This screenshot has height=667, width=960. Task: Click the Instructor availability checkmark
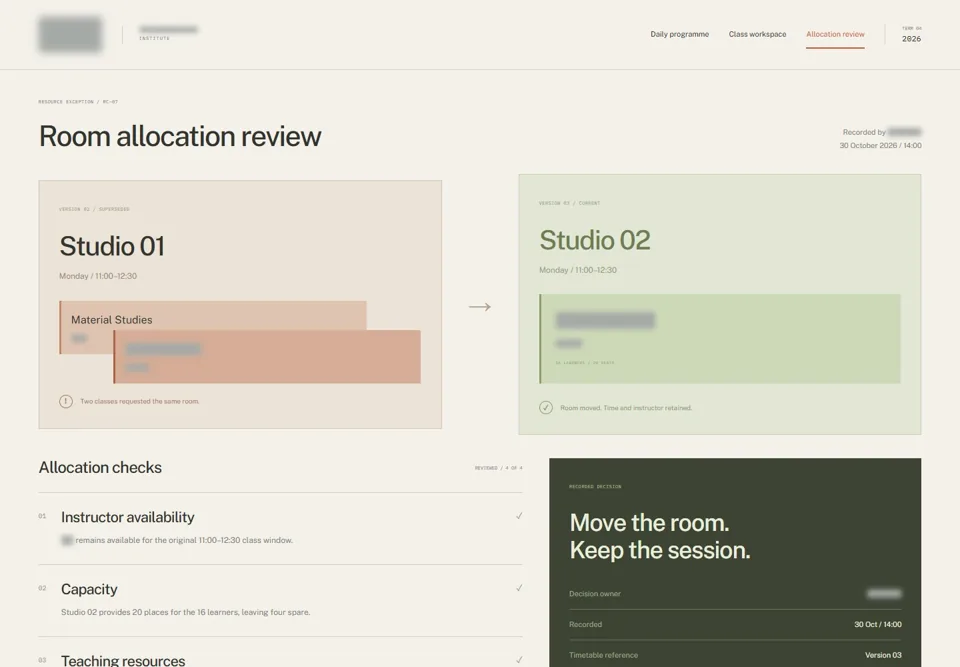(x=519, y=516)
